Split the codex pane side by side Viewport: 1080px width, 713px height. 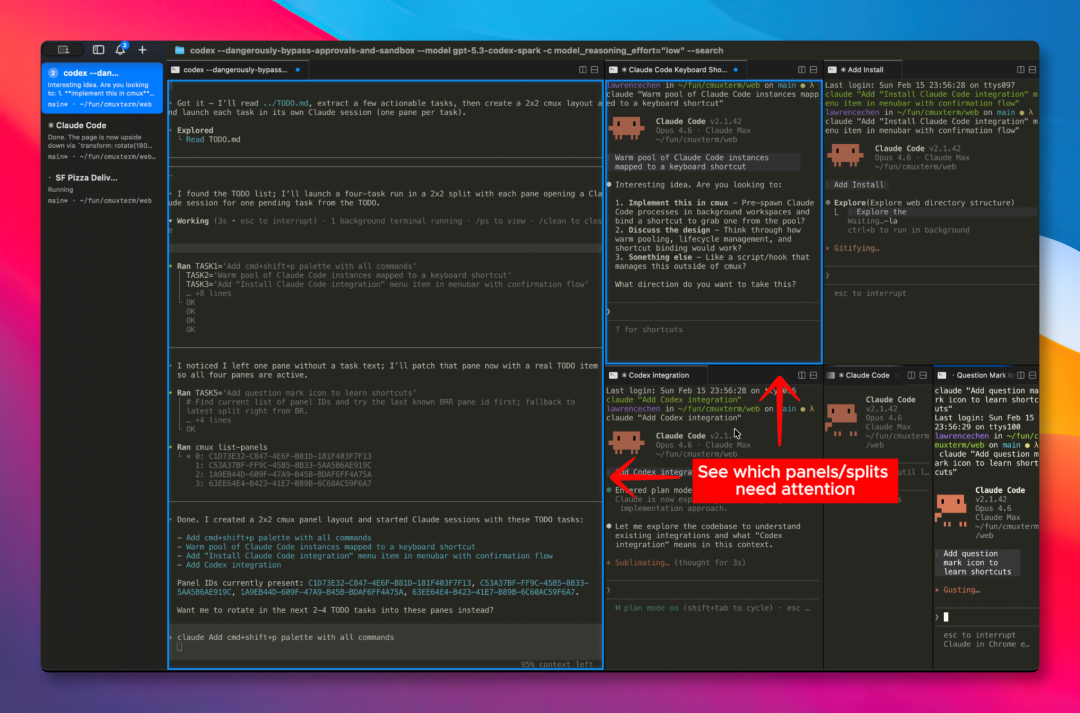tap(583, 70)
